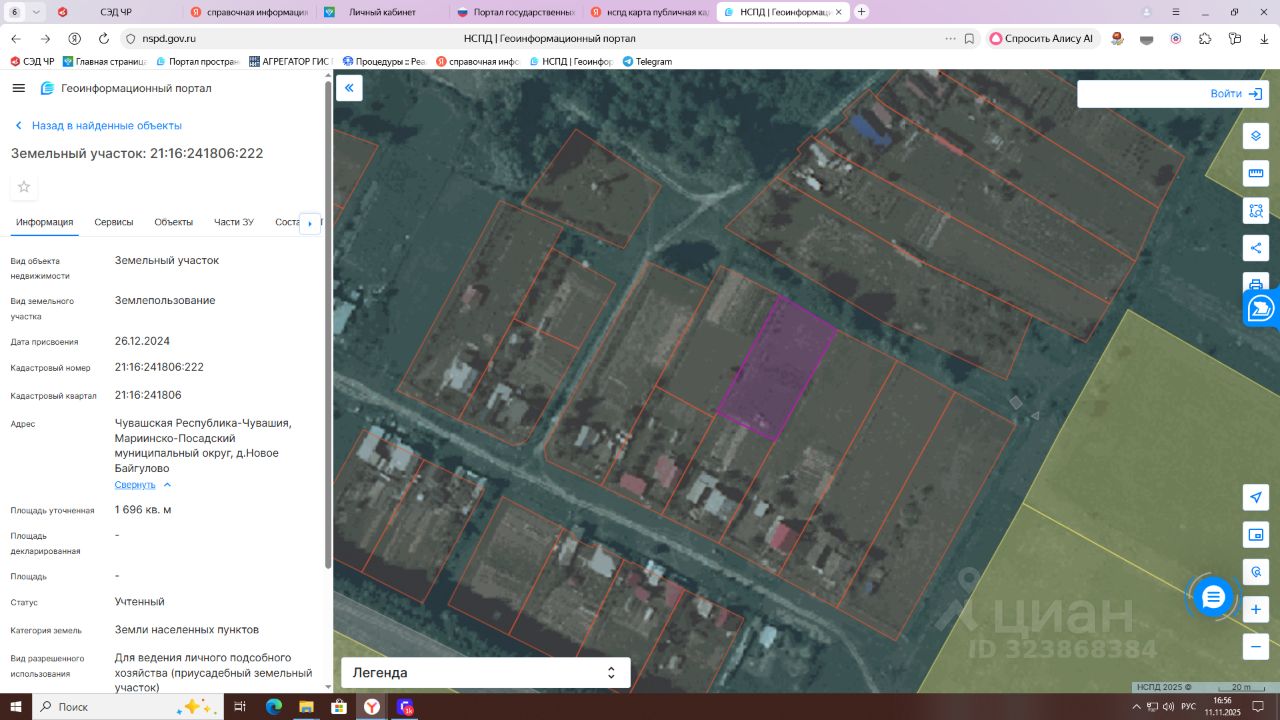Select the purple highlighted land plot on the map
Screen dimensions: 1280x720
[778, 368]
